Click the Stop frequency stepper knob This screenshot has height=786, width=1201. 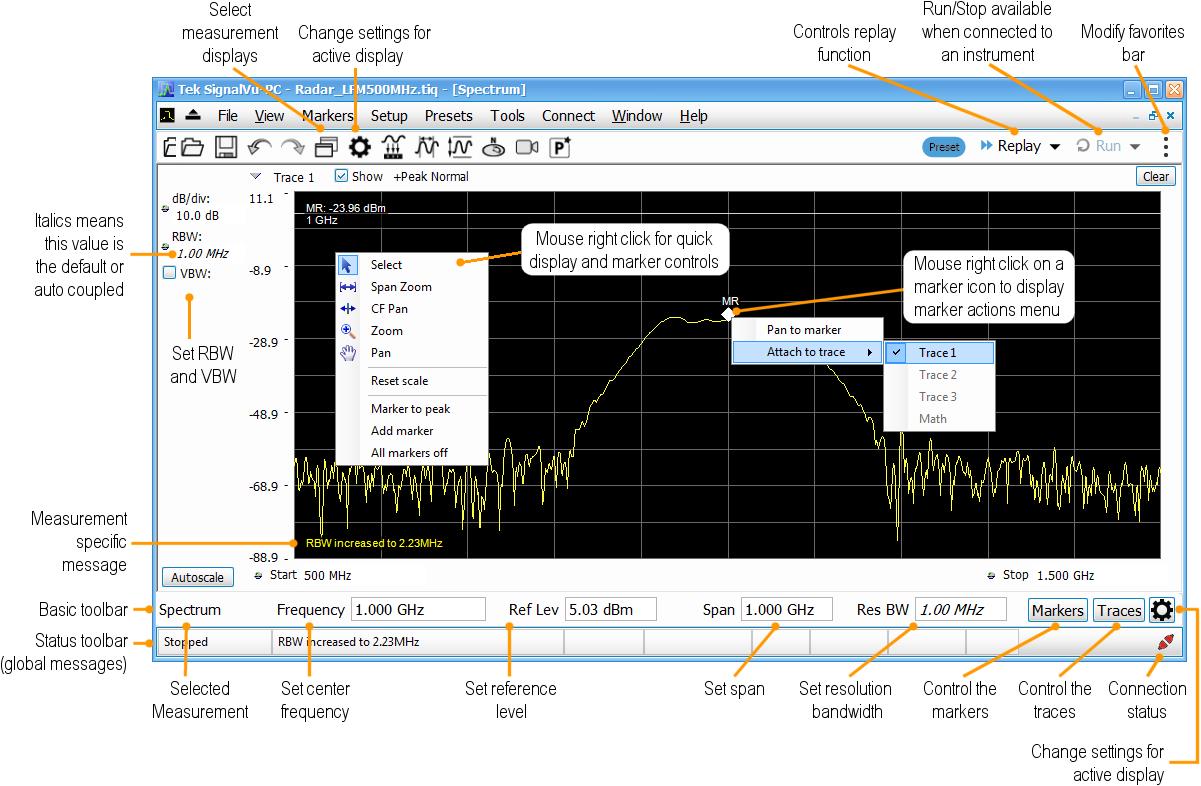click(x=992, y=576)
